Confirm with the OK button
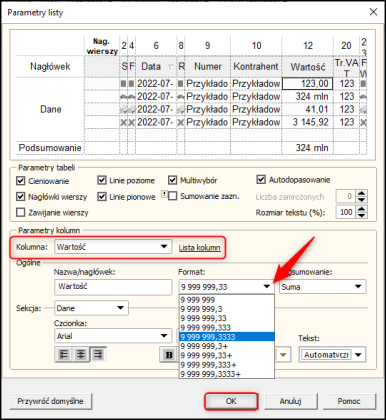386x420 pixels. (x=231, y=401)
